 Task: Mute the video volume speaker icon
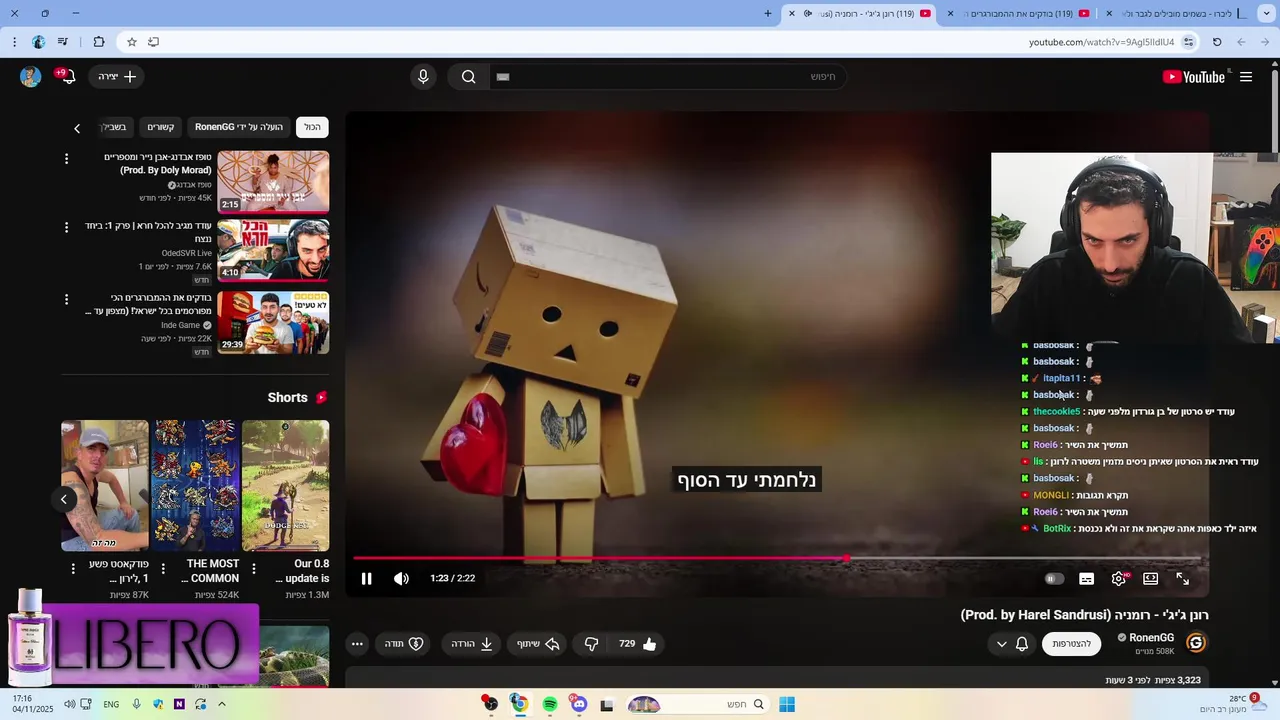tap(401, 579)
